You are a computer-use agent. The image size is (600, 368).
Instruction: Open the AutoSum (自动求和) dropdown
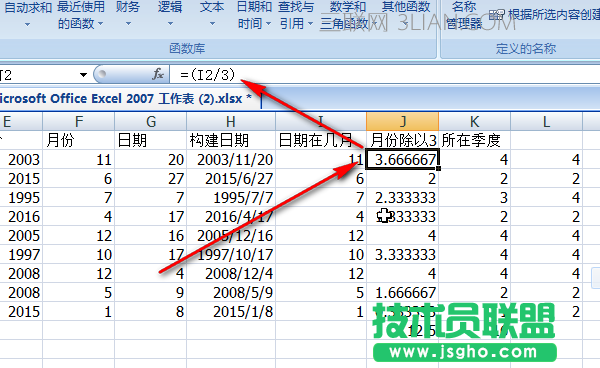click(x=28, y=15)
